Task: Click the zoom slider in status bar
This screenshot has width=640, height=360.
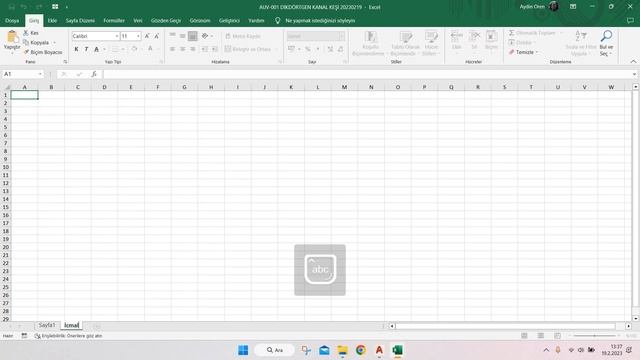Action: tap(594, 336)
